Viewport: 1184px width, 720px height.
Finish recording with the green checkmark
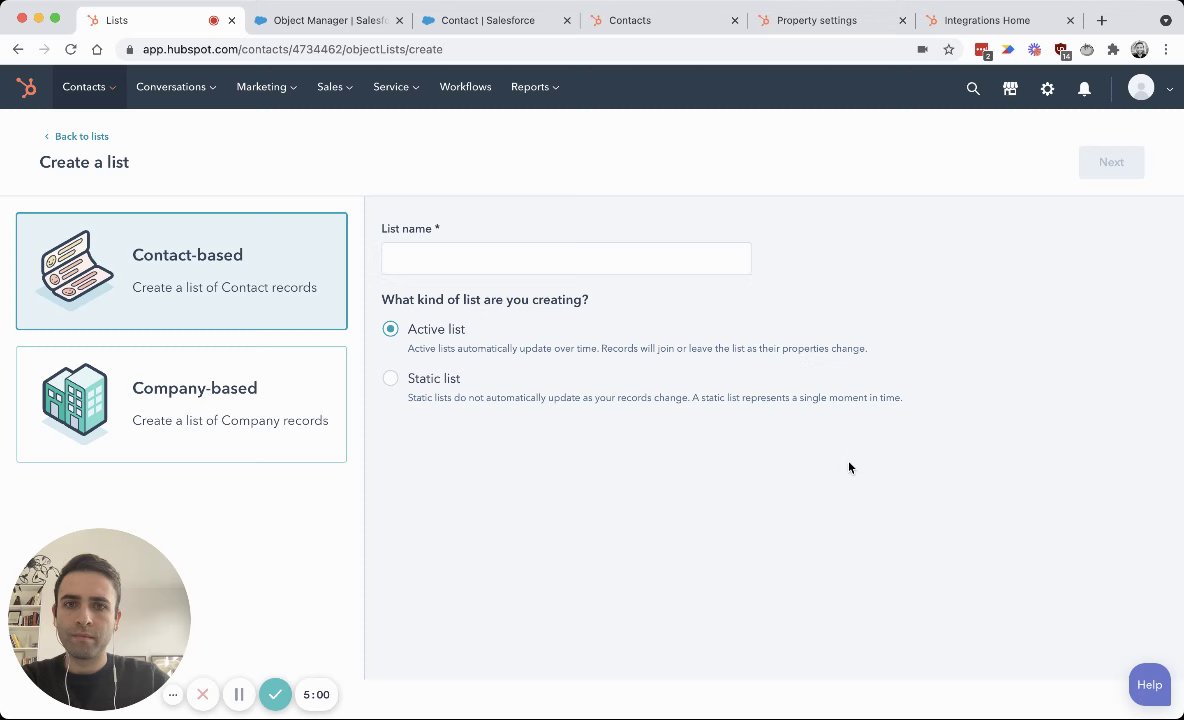pos(275,694)
